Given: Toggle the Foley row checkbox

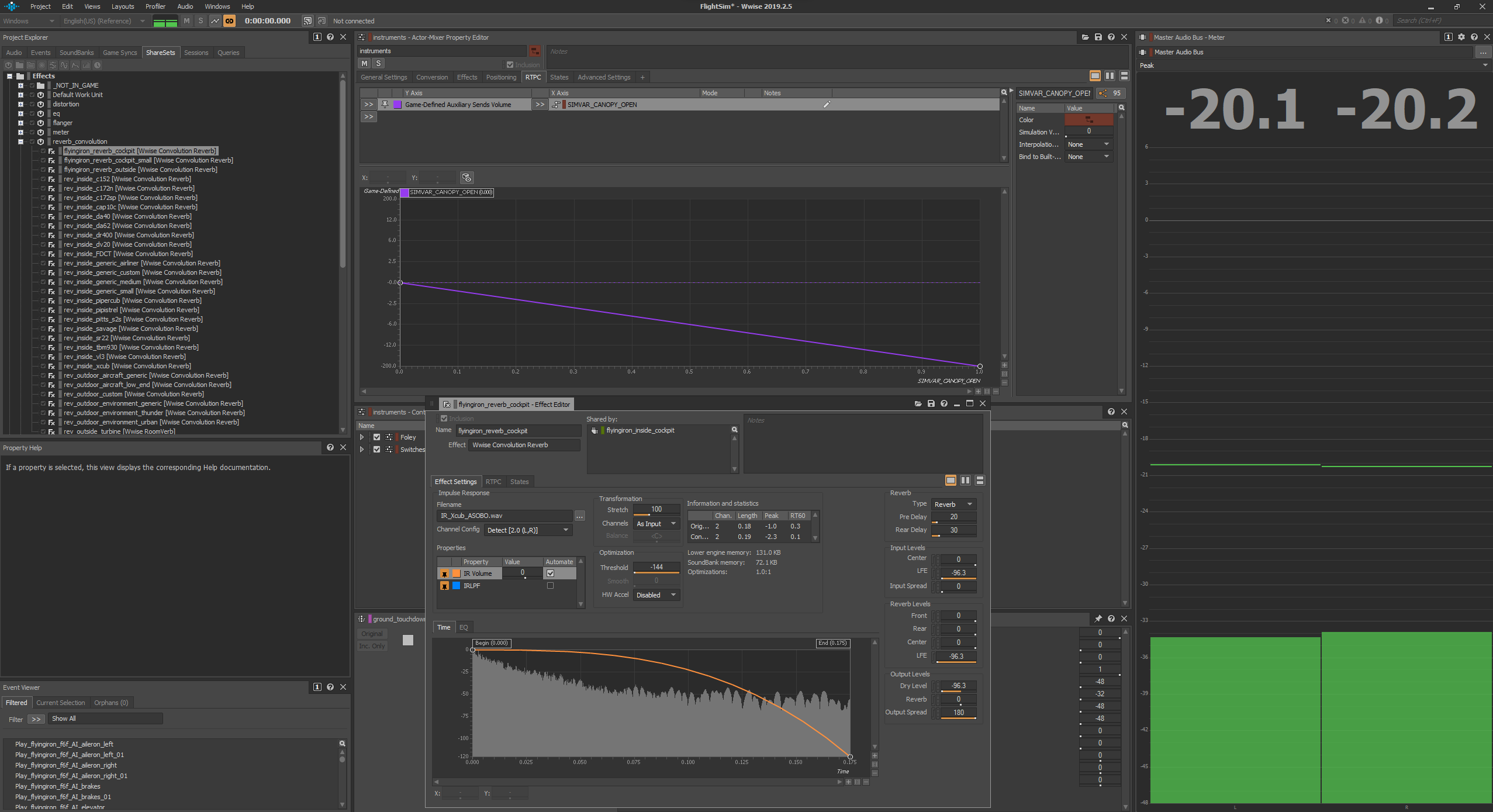Looking at the screenshot, I should pyautogui.click(x=377, y=437).
